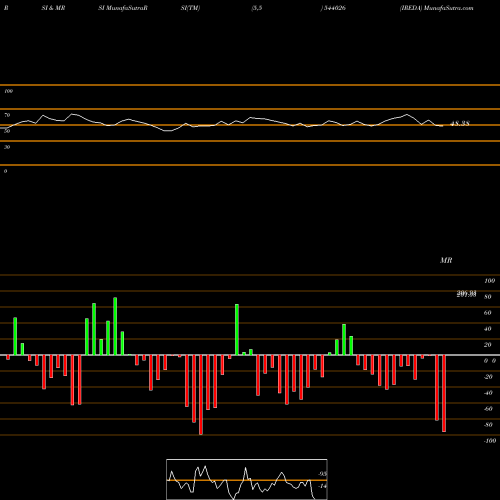500x500 pixels.
Task: Click the "-100" axis label on MR histogram
Action: [x=490, y=441]
